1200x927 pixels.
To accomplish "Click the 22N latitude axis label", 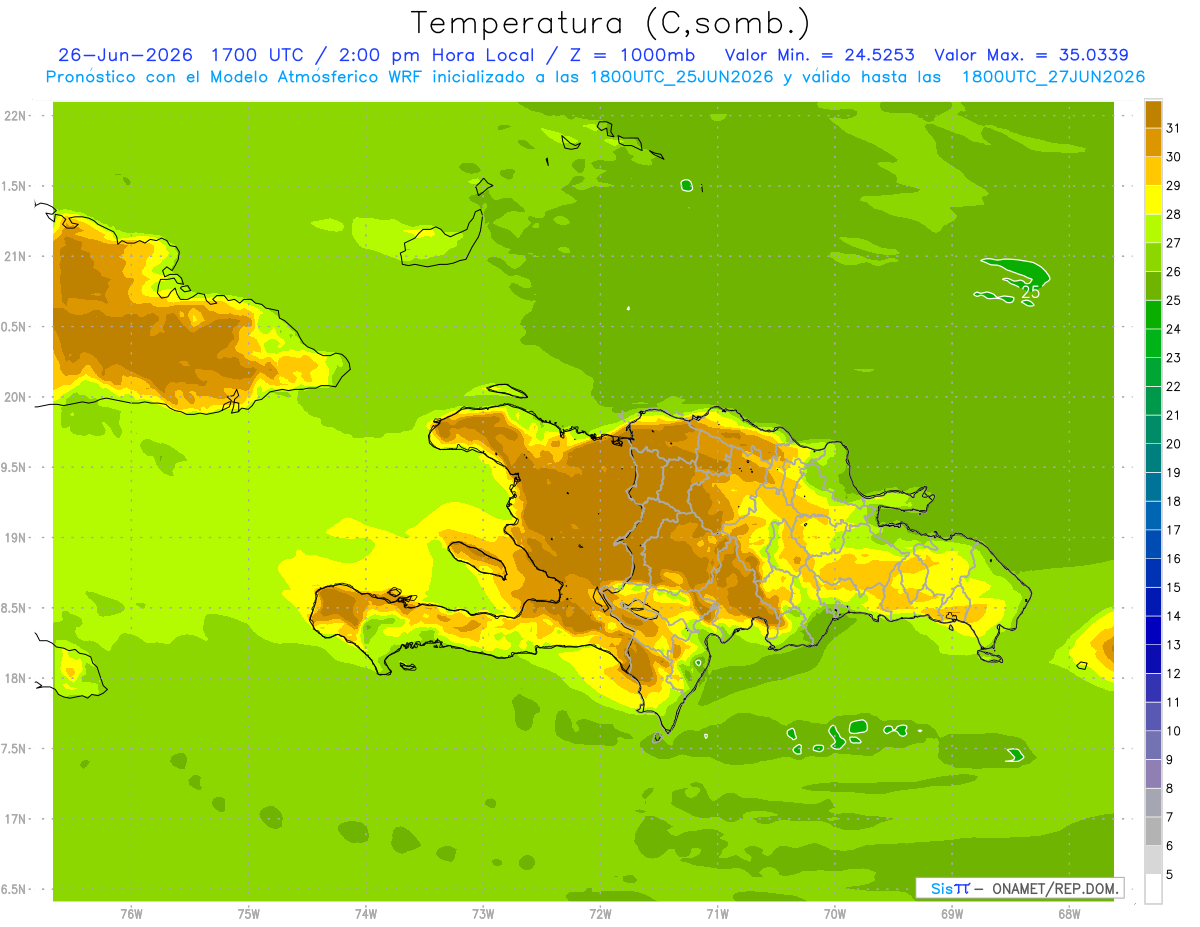I will click(14, 116).
